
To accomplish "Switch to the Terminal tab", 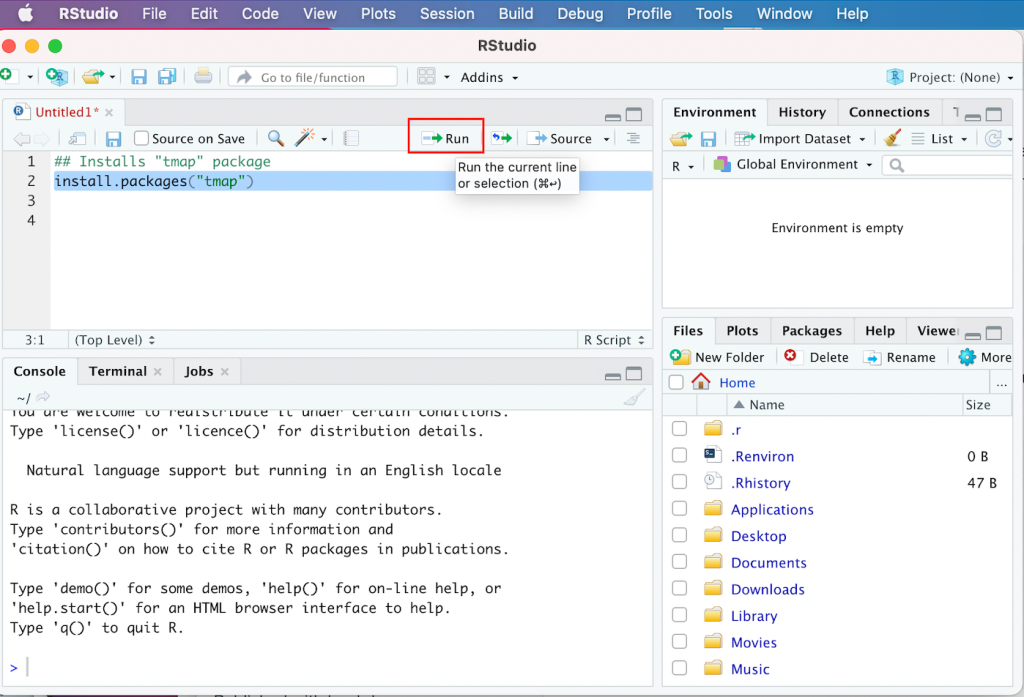I will coord(118,371).
